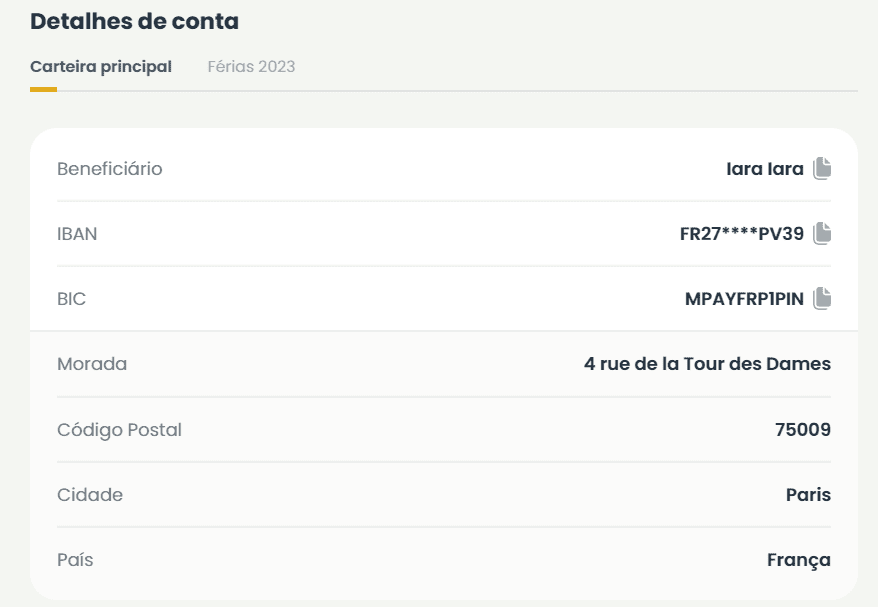
Task: Click the IBAN row label
Action: [x=77, y=234]
